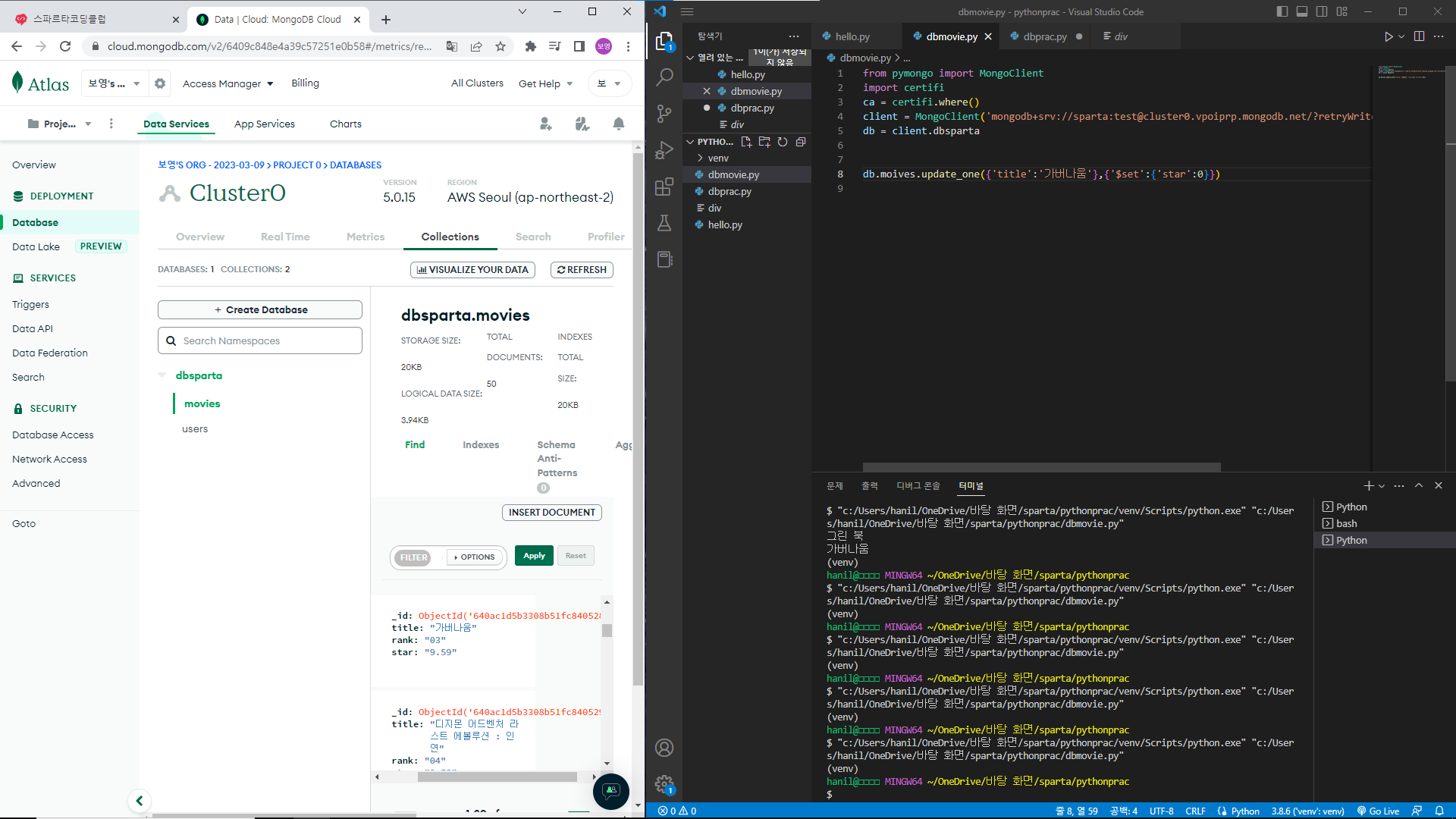The height and width of the screenshot is (819, 1456).
Task: Open VS Code notifications bell in status bar
Action: pyautogui.click(x=1439, y=811)
